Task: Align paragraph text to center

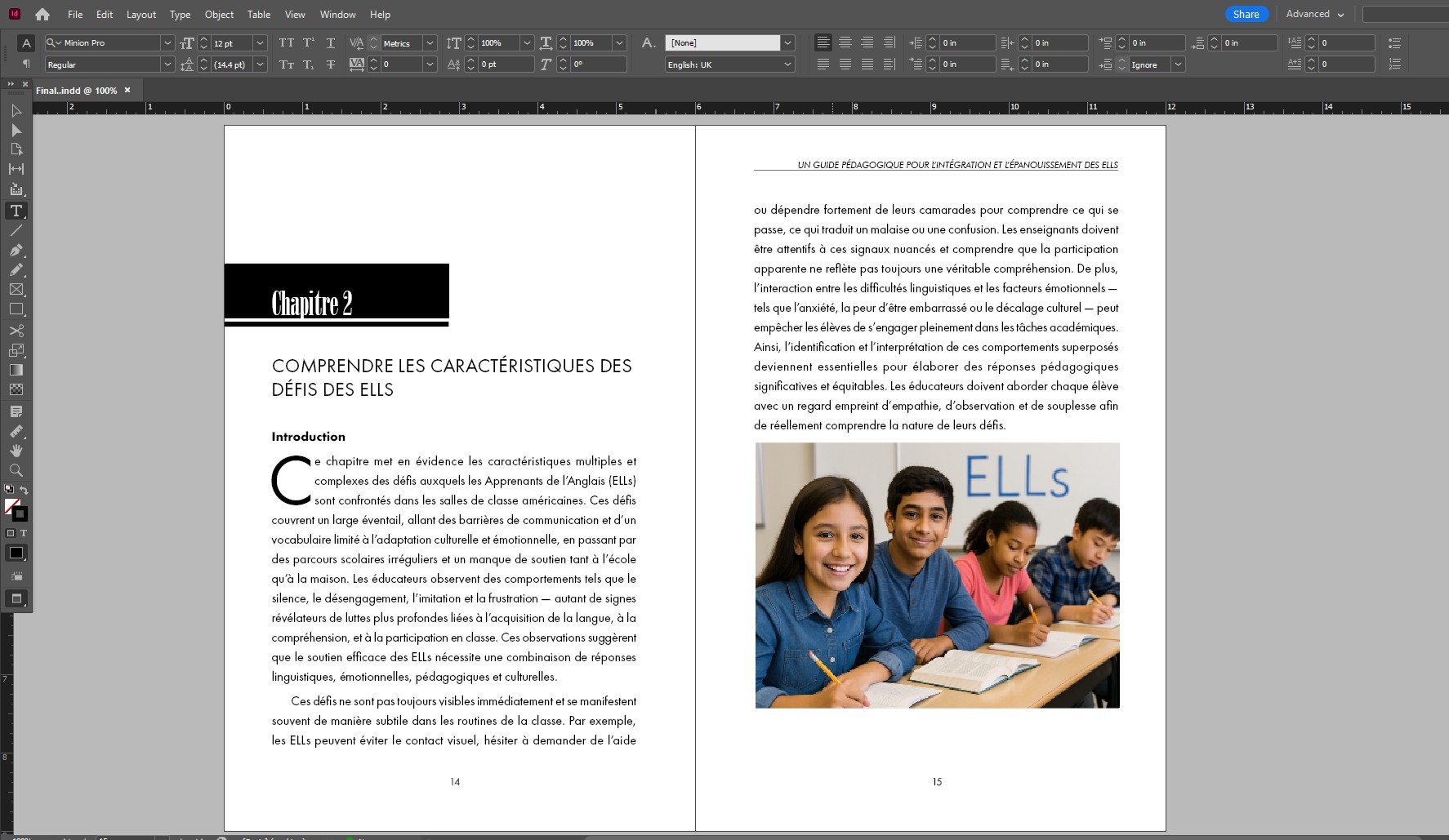Action: click(x=845, y=42)
